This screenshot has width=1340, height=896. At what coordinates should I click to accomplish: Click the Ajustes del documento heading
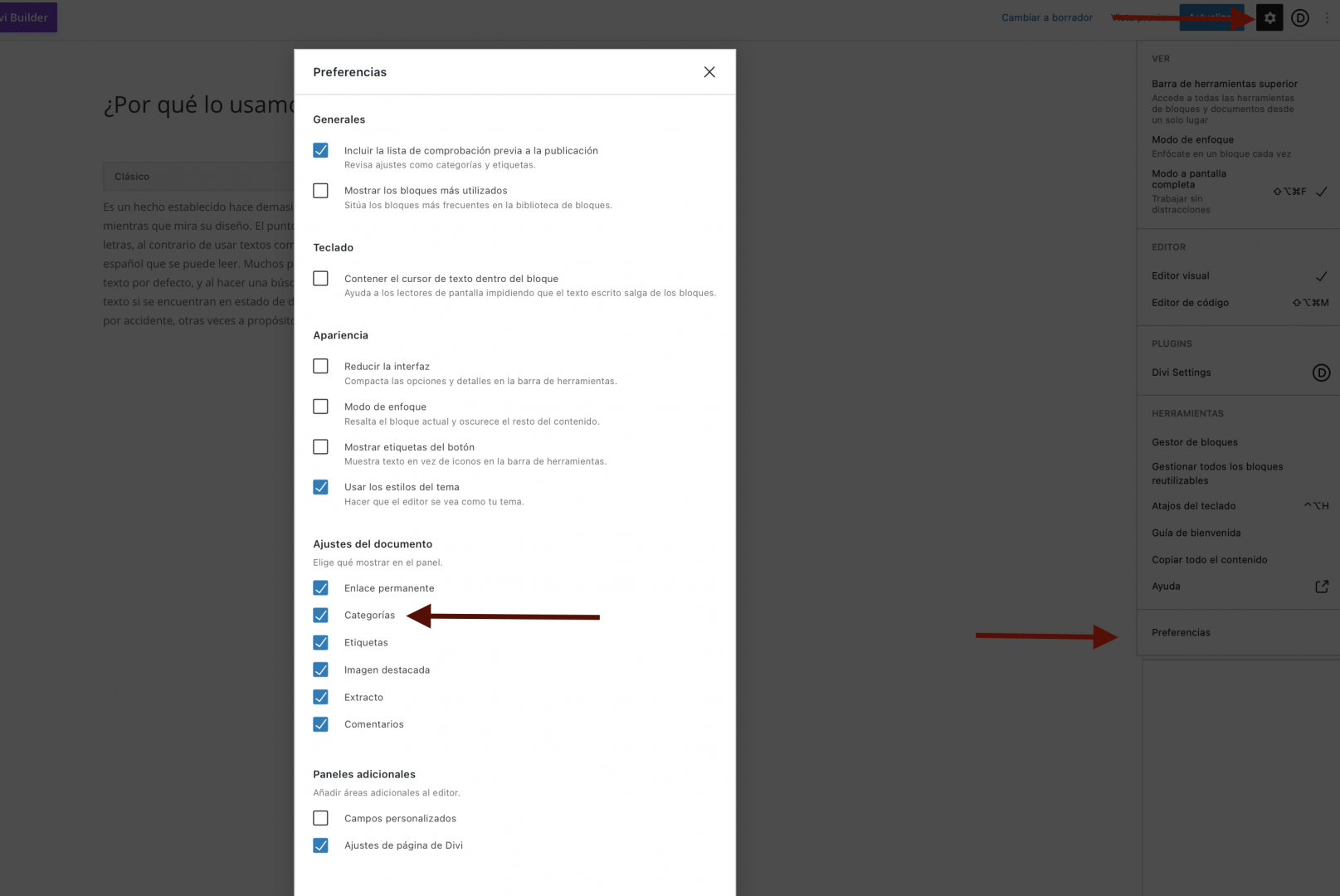[373, 544]
